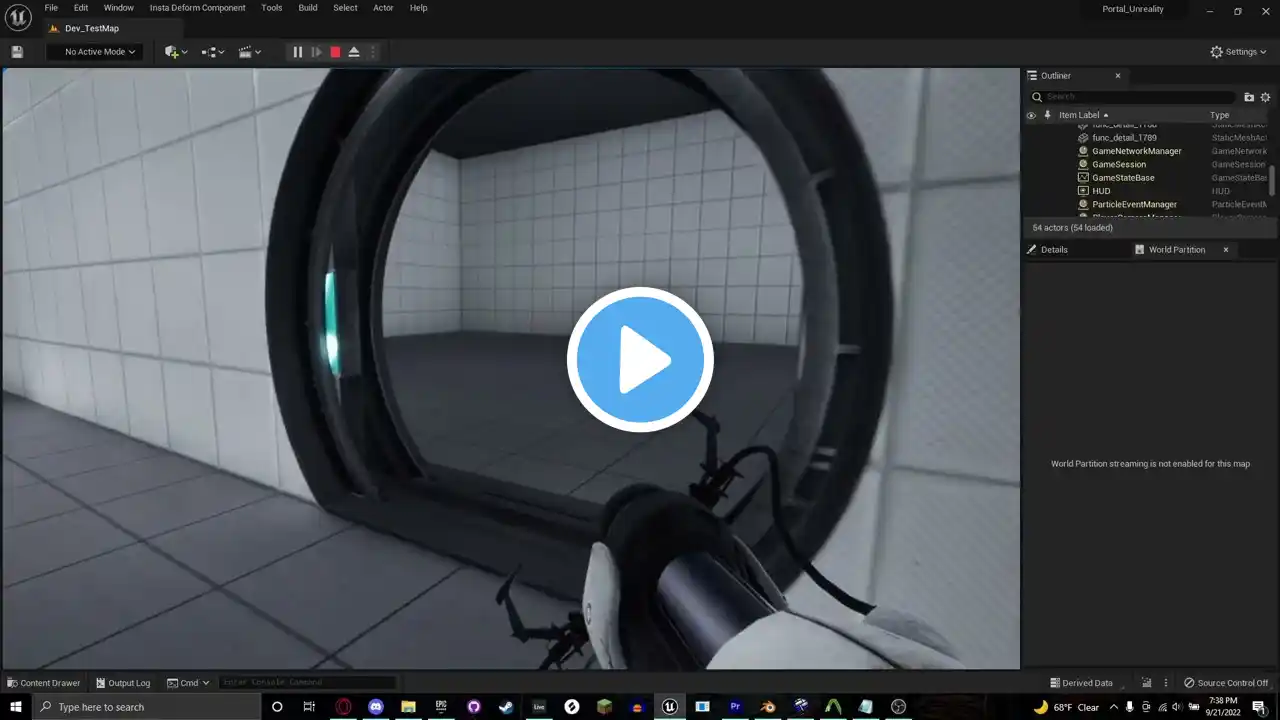This screenshot has height=720, width=1280.
Task: Focus the console command input
Action: tap(307, 683)
